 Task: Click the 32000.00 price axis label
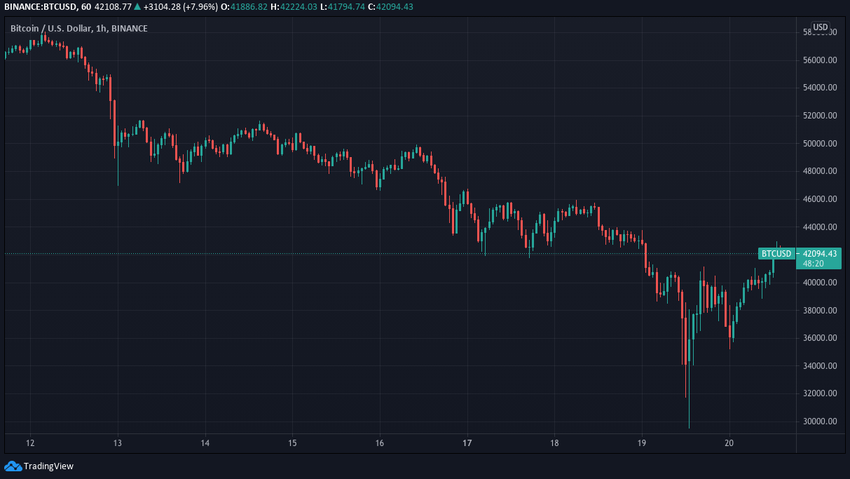(820, 393)
